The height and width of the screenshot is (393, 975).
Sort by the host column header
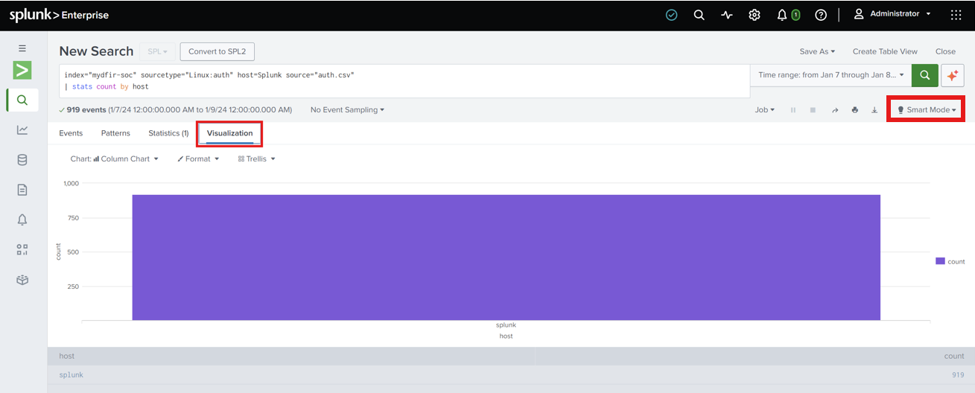(290, 356)
